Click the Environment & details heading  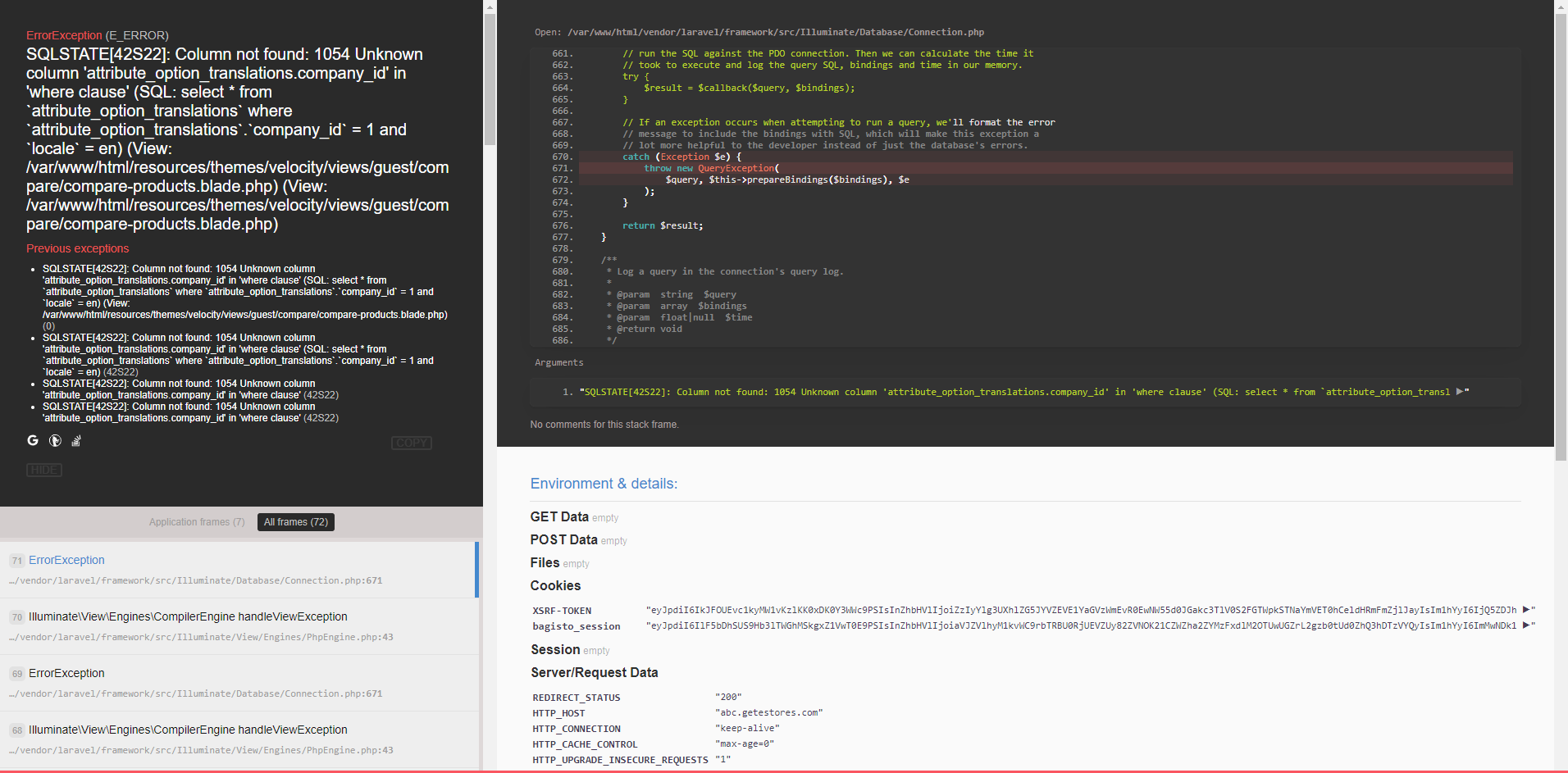pos(604,484)
